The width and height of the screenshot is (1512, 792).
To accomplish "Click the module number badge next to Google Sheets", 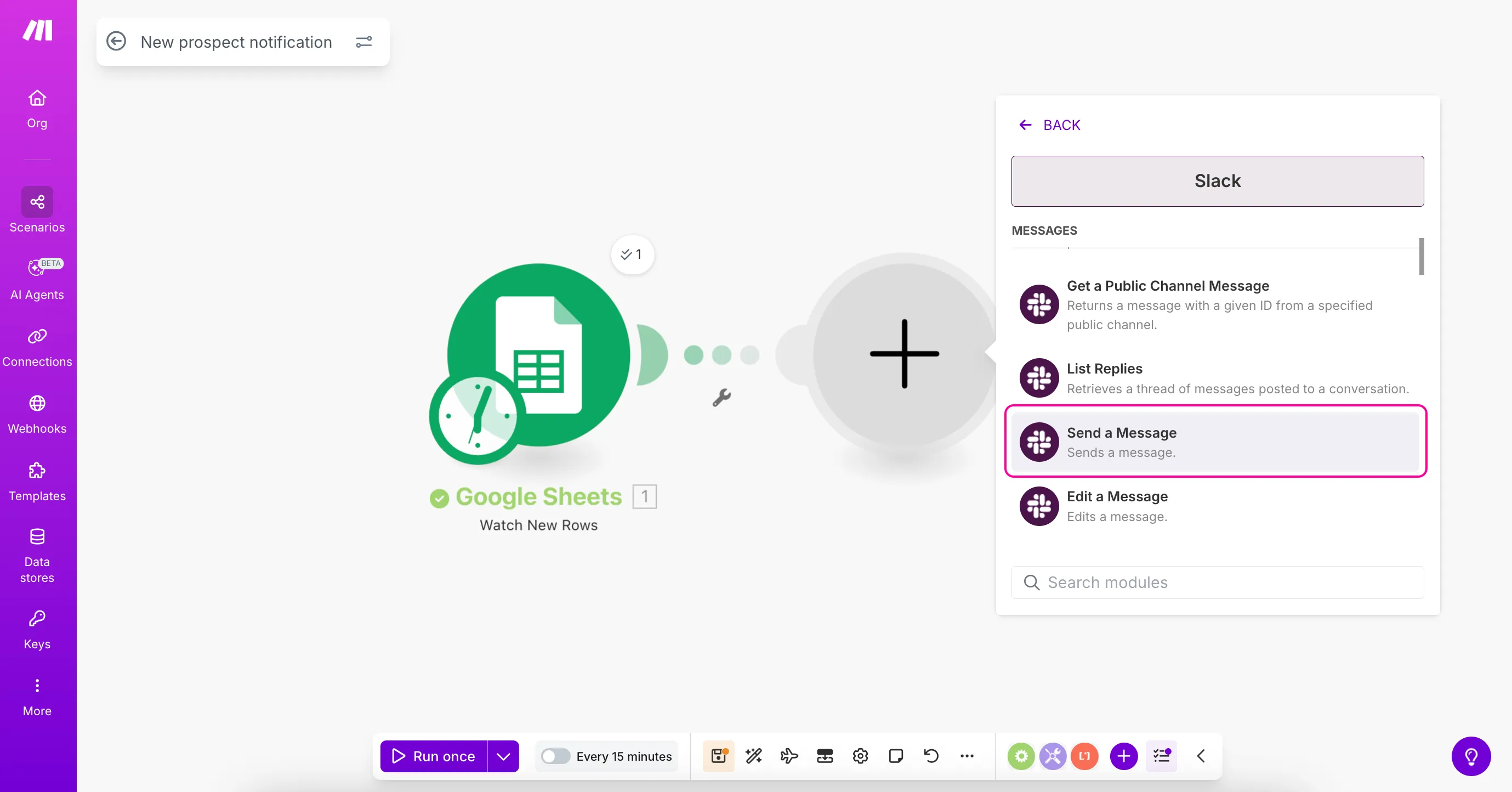I will 645,497.
